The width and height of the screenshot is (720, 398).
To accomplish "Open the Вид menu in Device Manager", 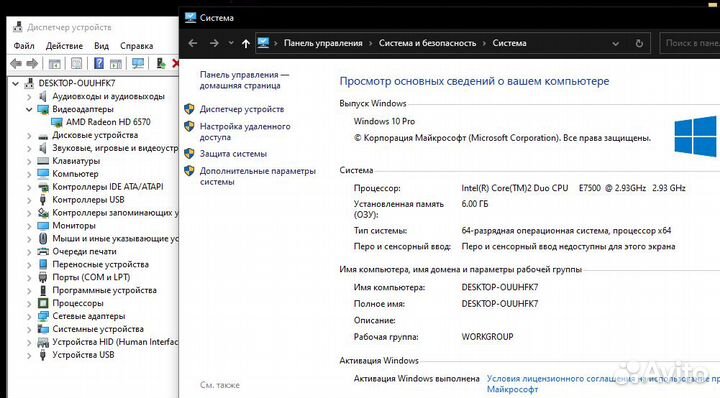I will pyautogui.click(x=101, y=46).
